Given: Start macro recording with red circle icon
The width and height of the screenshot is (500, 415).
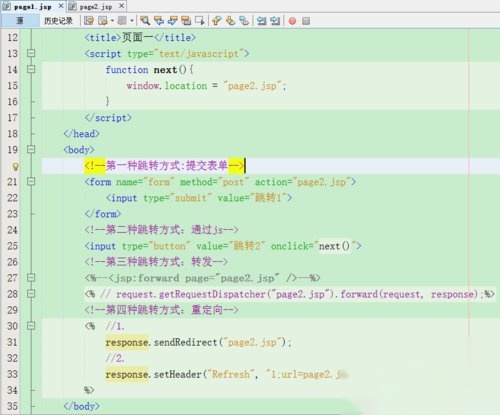Looking at the screenshot, I should [x=292, y=21].
